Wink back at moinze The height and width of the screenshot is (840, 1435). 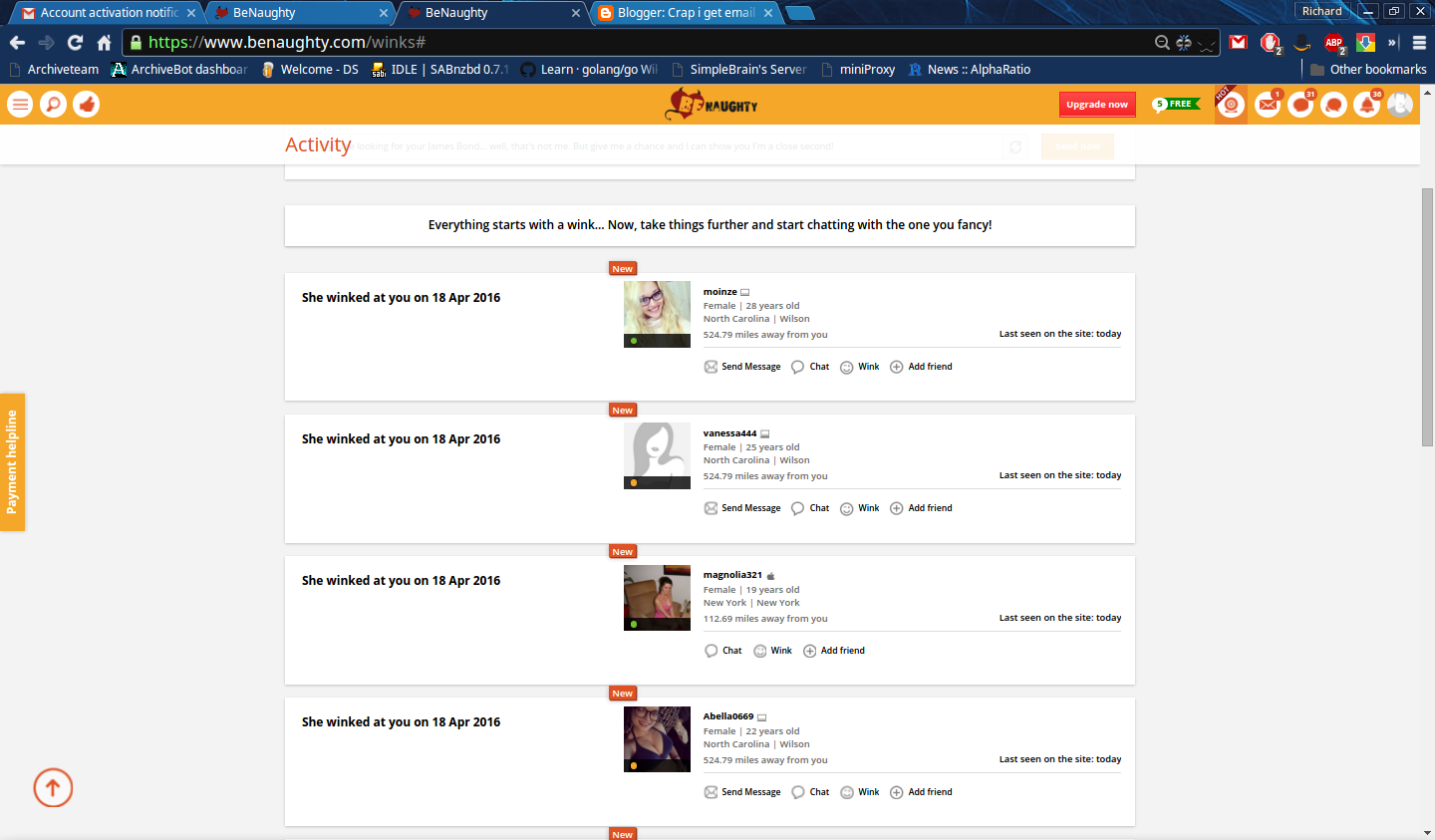click(x=860, y=367)
